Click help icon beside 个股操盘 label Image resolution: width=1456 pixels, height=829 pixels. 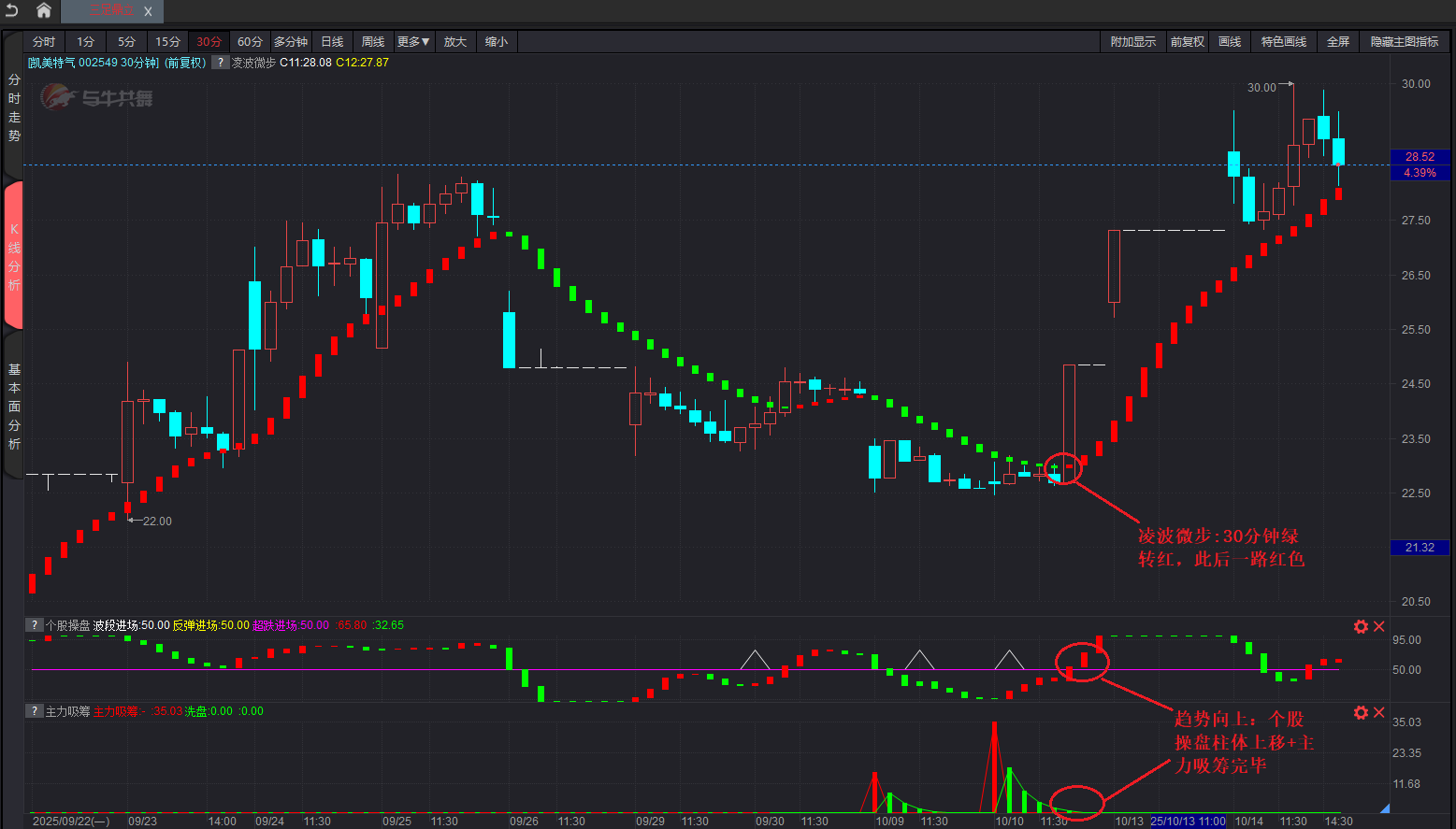pos(35,625)
